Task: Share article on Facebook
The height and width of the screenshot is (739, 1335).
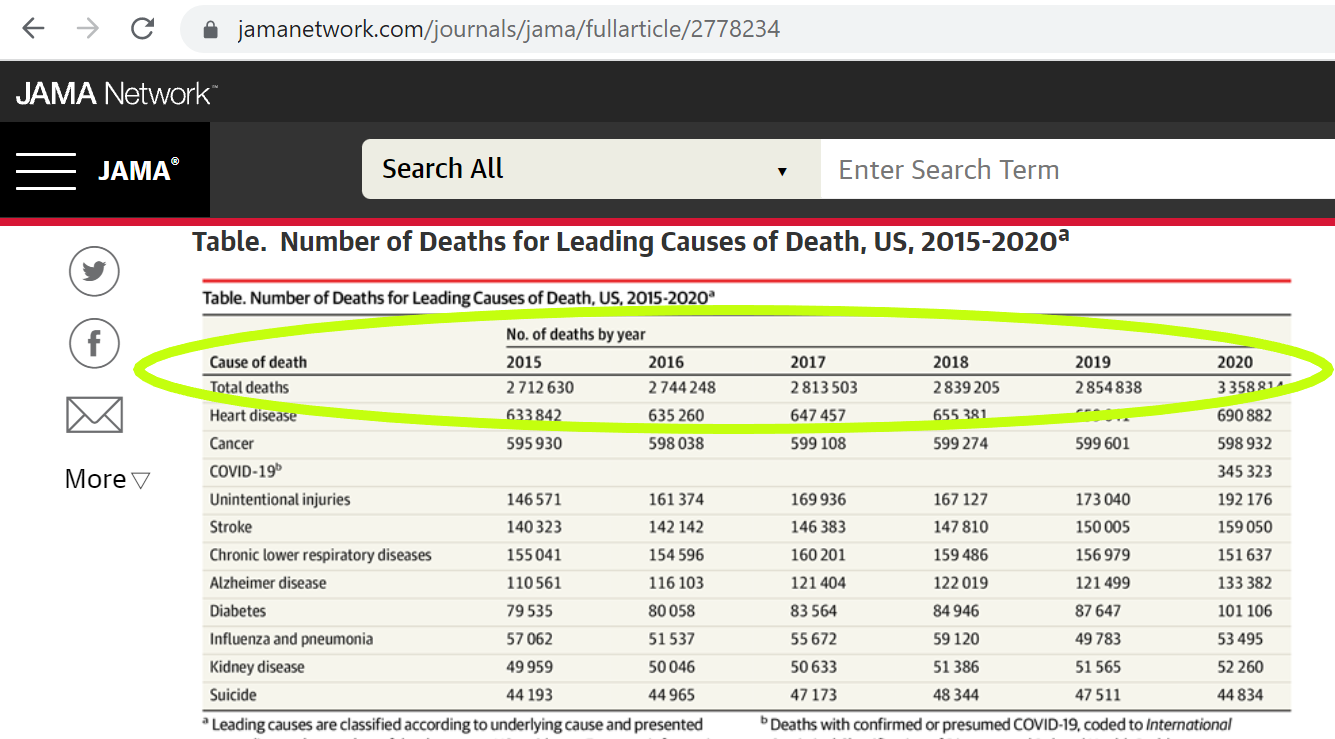Action: 94,344
